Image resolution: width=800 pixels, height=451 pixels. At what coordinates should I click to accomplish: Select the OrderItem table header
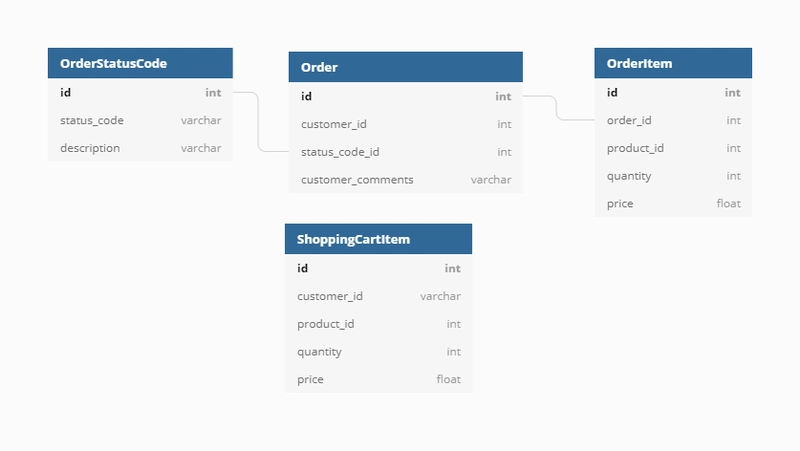[673, 63]
